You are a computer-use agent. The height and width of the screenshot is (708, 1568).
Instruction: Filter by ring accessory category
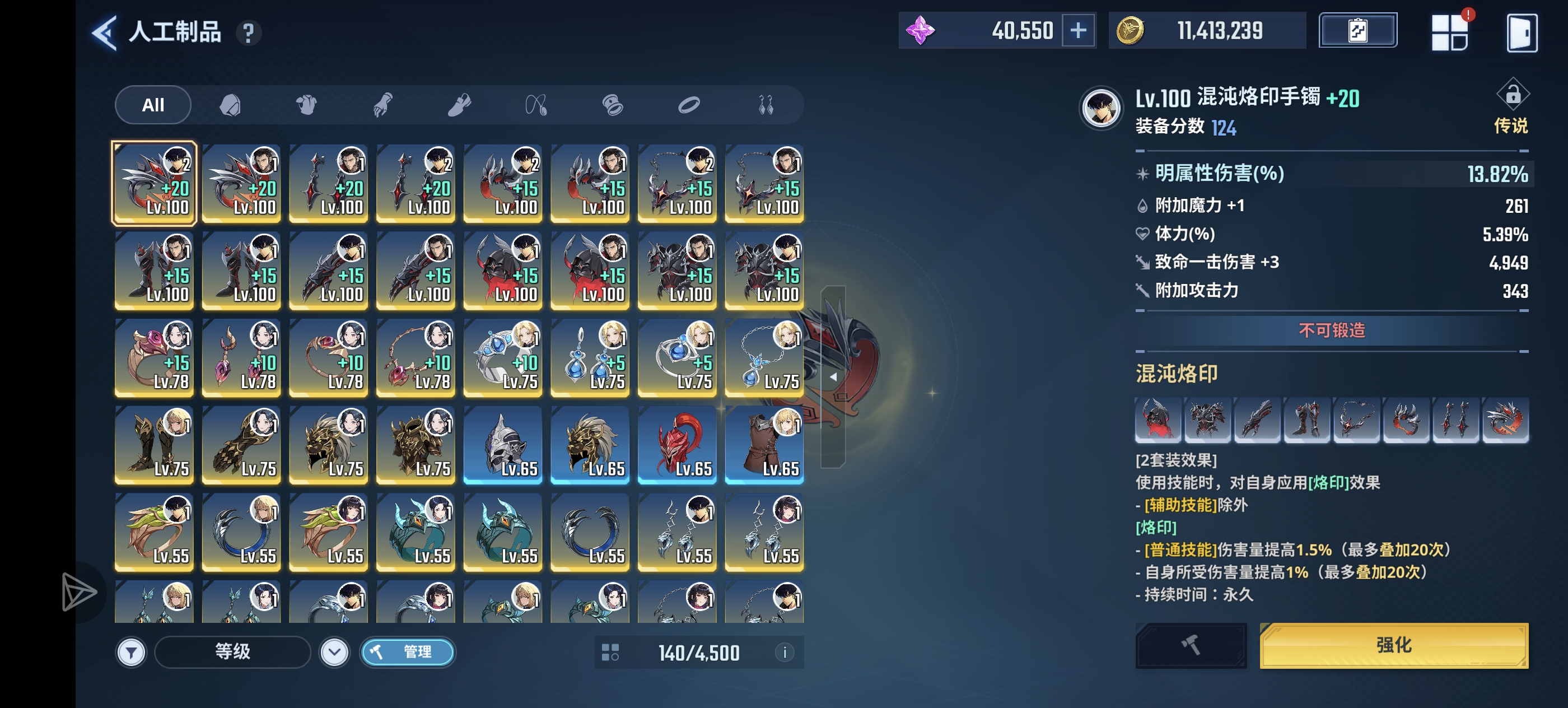point(689,105)
